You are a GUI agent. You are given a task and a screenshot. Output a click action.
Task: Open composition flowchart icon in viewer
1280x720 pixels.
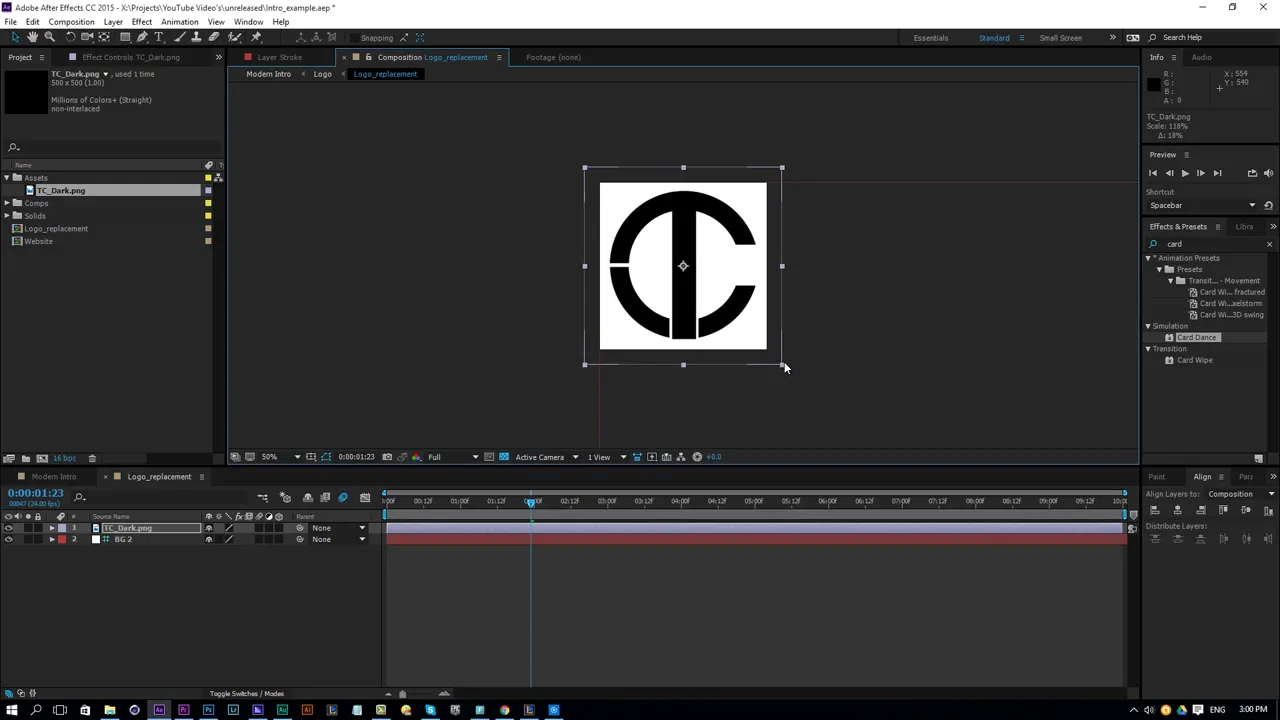tap(681, 457)
